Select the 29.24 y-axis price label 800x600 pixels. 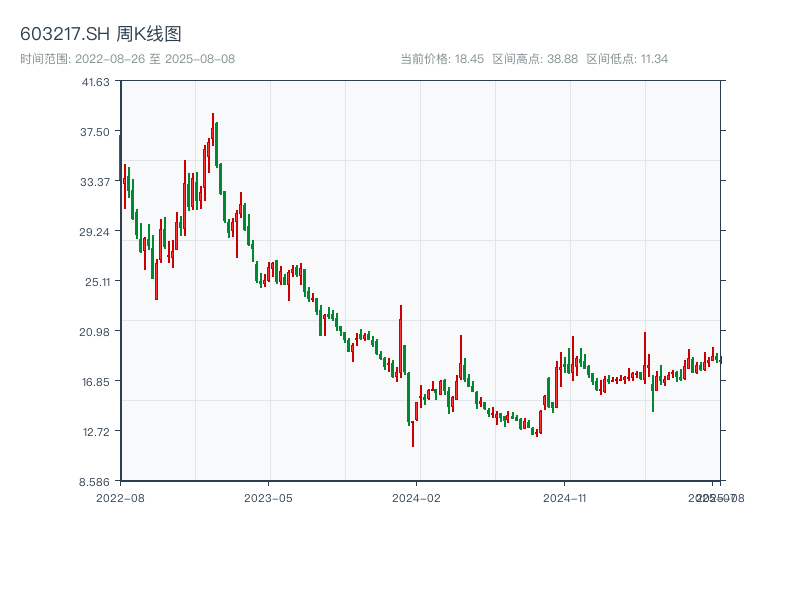[96, 232]
